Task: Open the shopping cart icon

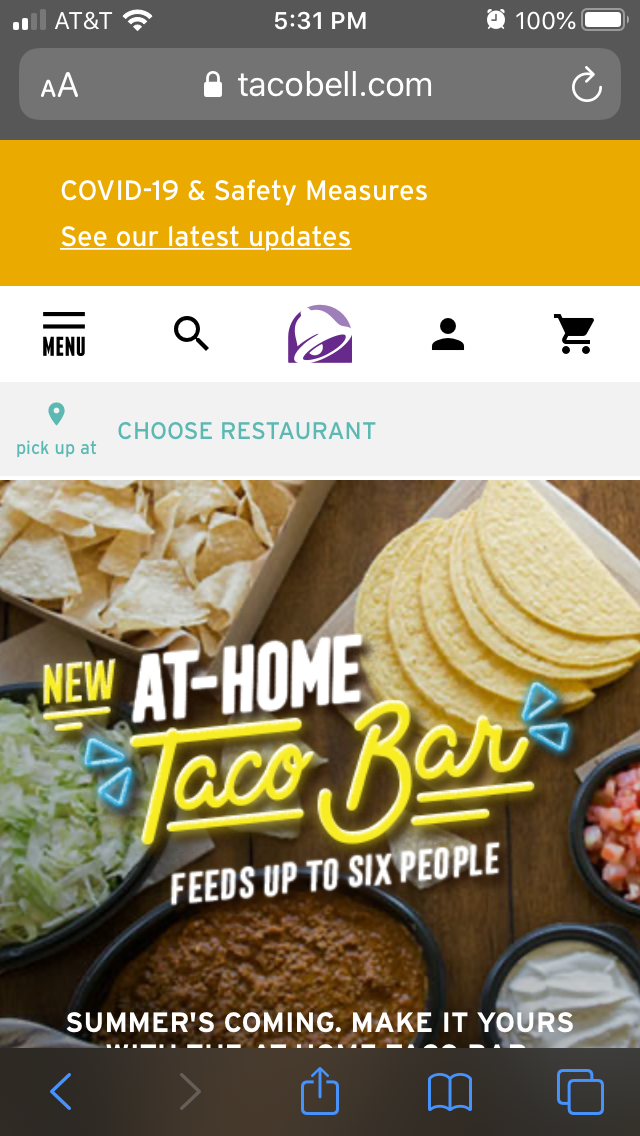Action: (x=575, y=334)
